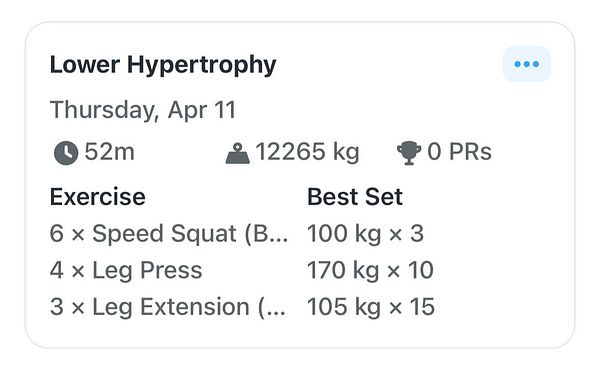Viewport: 600px width, 378px height.
Task: Click the Exercise column header
Action: 98,197
